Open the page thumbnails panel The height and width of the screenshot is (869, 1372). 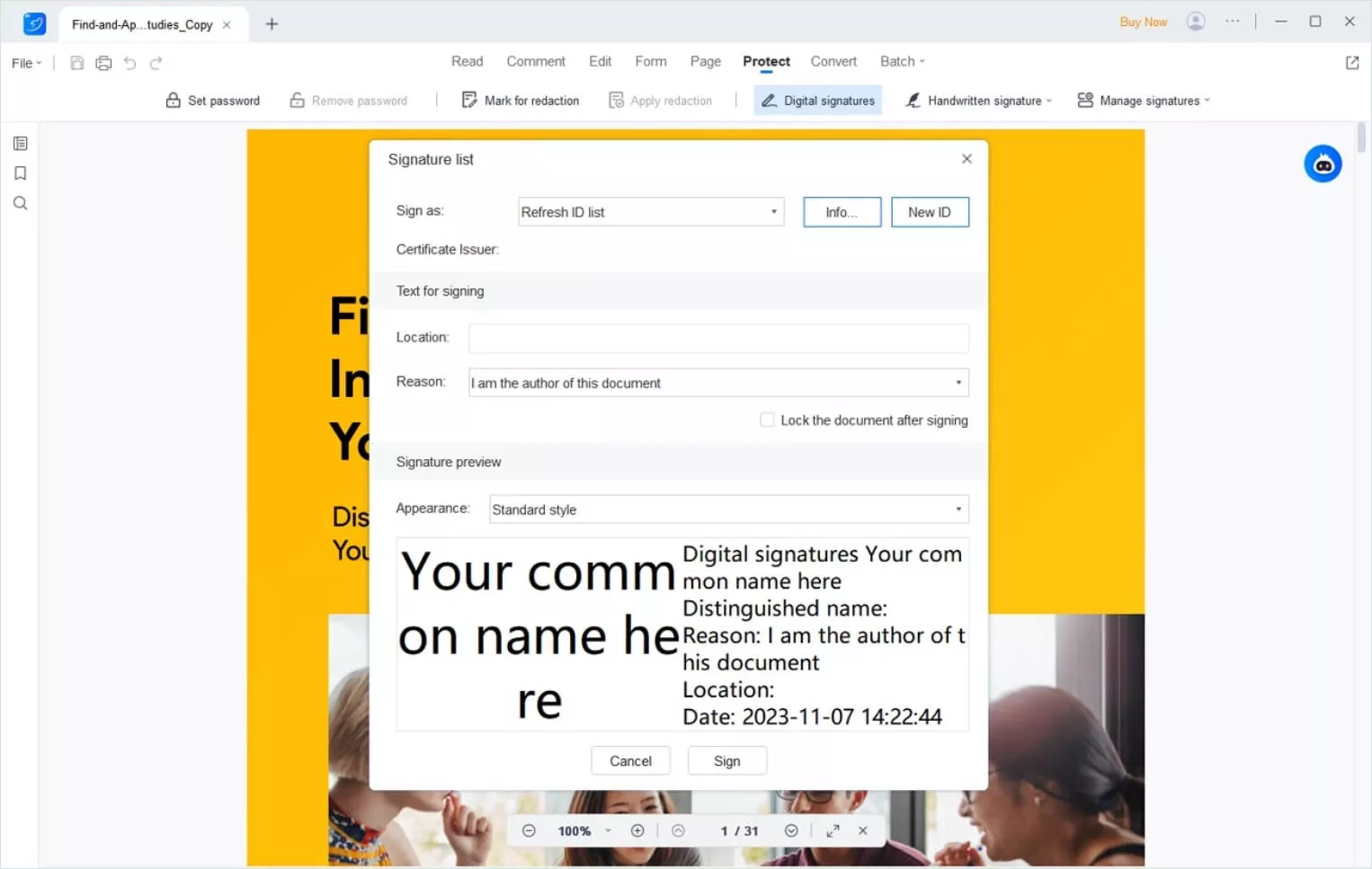point(20,142)
